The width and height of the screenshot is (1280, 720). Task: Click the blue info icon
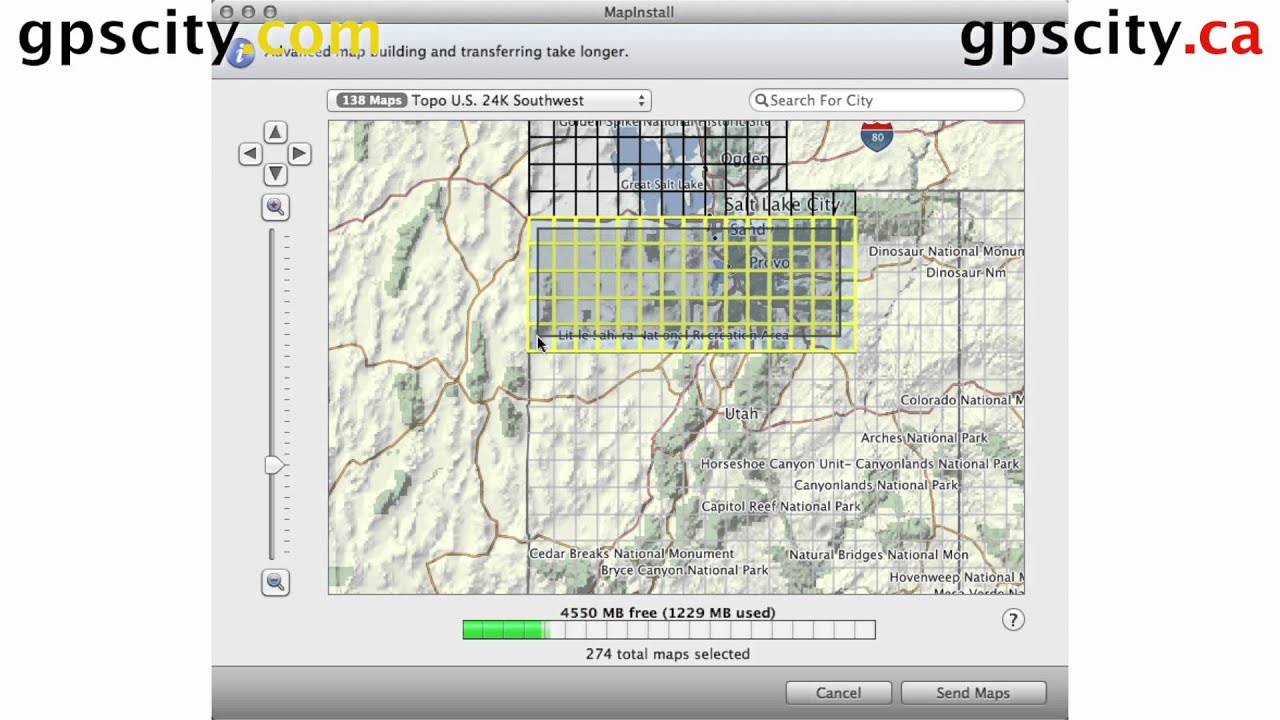click(240, 53)
